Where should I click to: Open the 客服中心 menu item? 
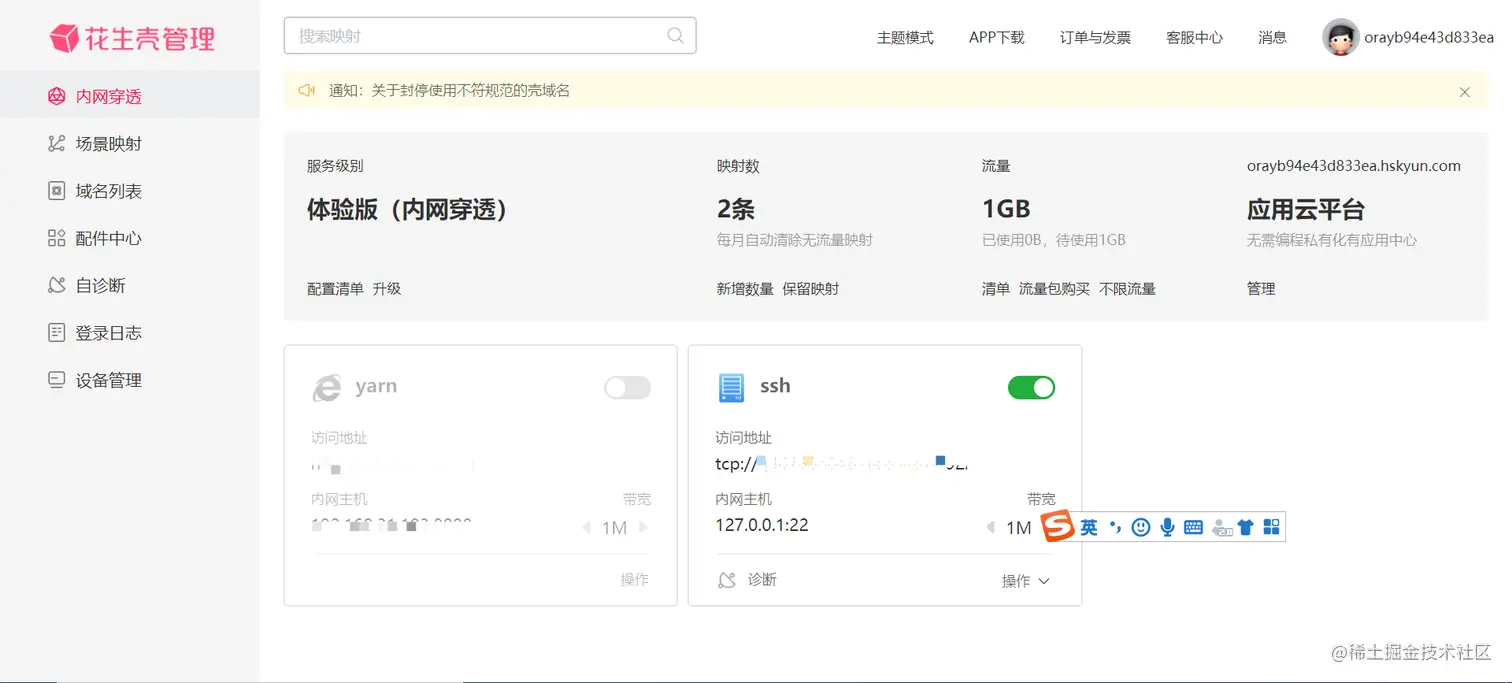click(1194, 38)
